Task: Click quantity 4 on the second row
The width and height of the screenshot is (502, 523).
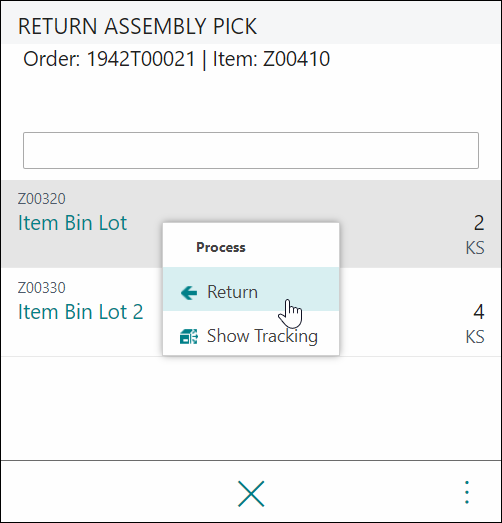Action: 479,312
